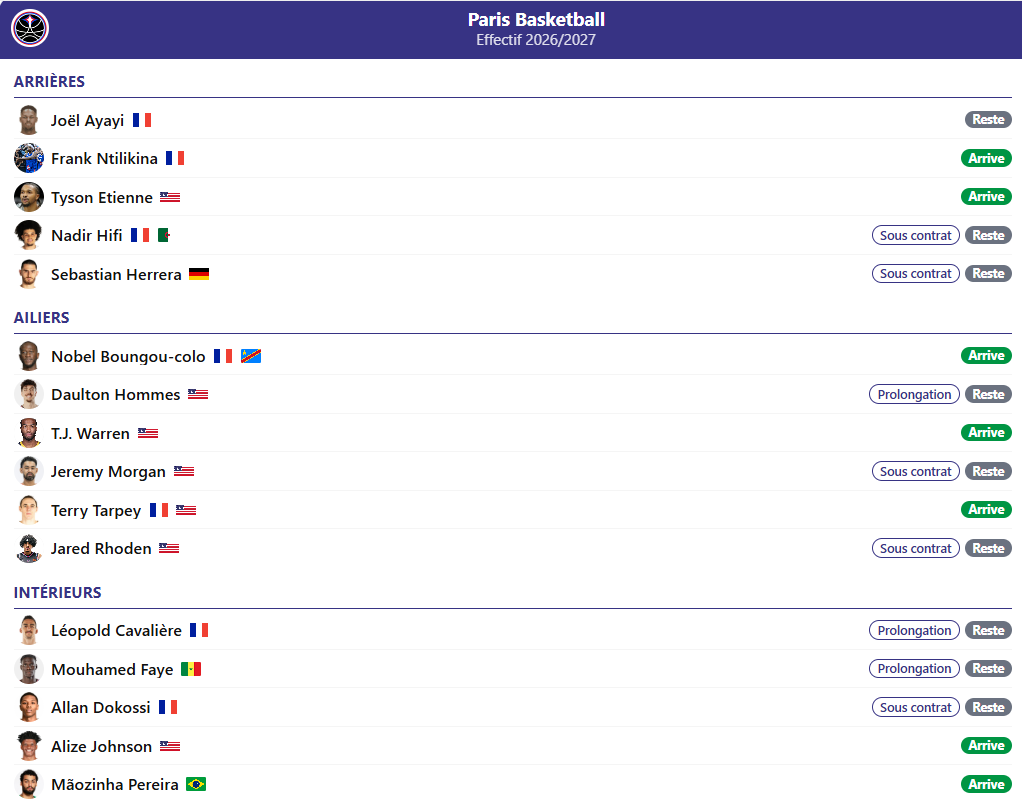
Task: Click the DR Congo flag next to Nobel Boungou-colo
Action: click(251, 357)
